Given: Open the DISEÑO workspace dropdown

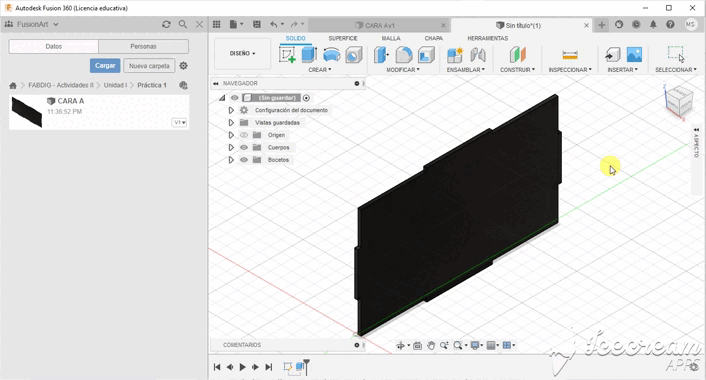Looking at the screenshot, I should pyautogui.click(x=242, y=53).
